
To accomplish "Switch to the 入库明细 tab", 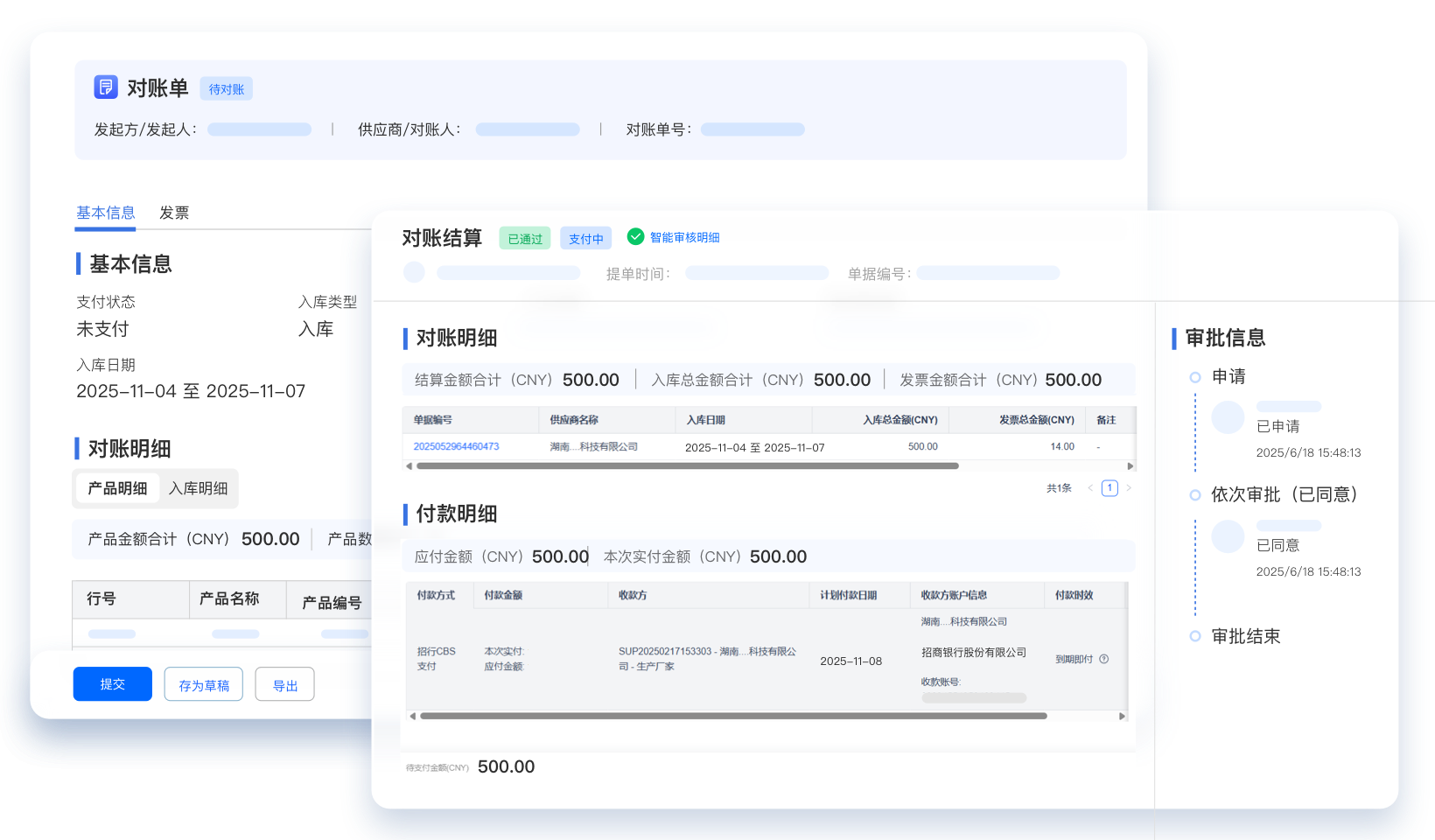I will (198, 488).
